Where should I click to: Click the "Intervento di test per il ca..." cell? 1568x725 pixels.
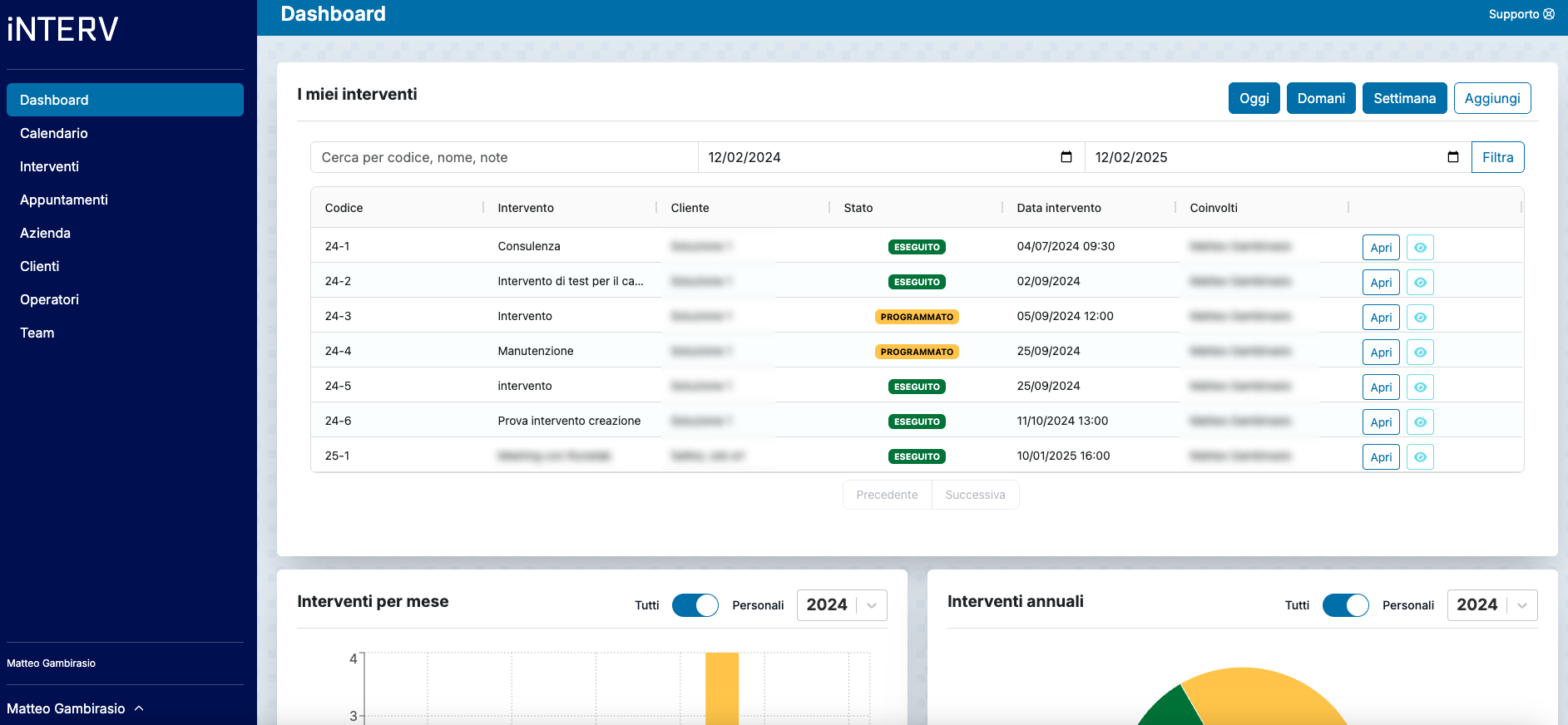571,281
